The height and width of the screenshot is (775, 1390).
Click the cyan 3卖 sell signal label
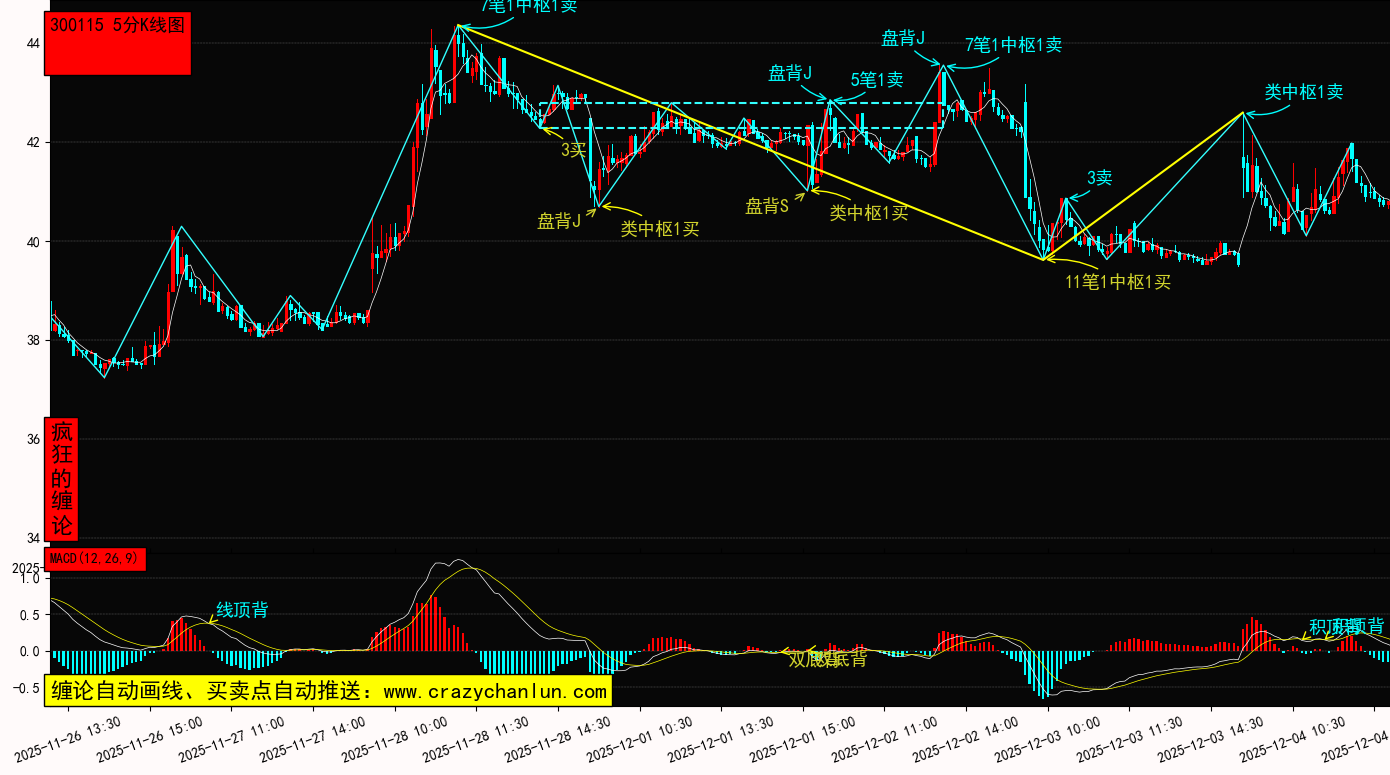pos(1099,178)
